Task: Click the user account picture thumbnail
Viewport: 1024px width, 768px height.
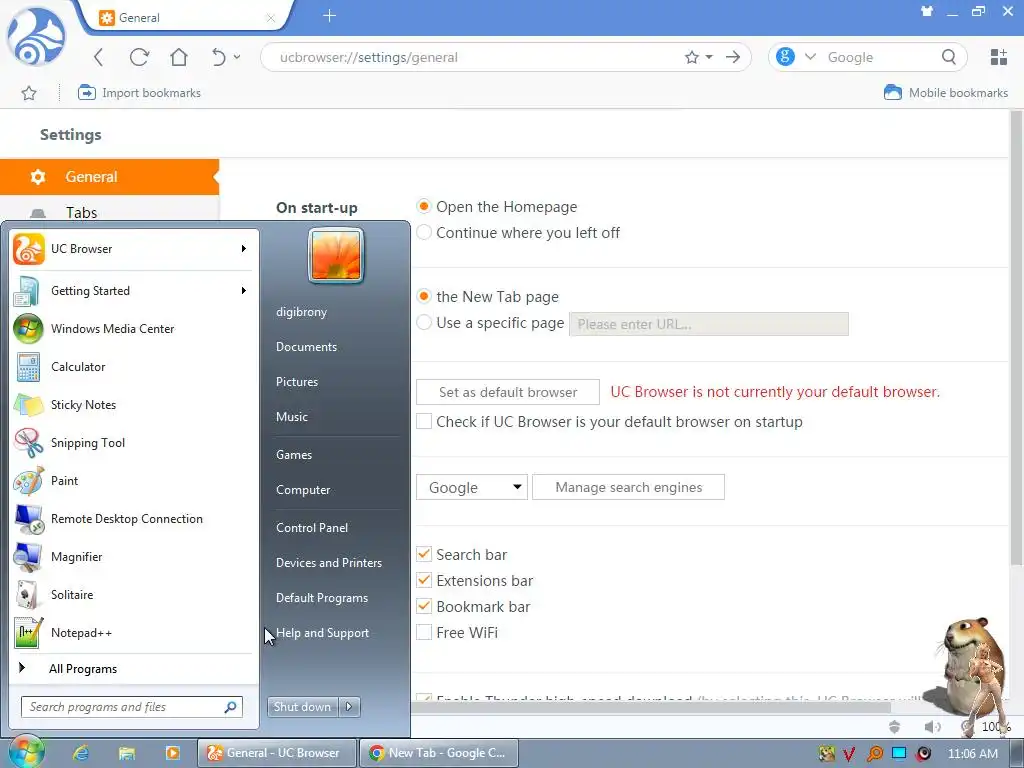Action: (x=336, y=255)
